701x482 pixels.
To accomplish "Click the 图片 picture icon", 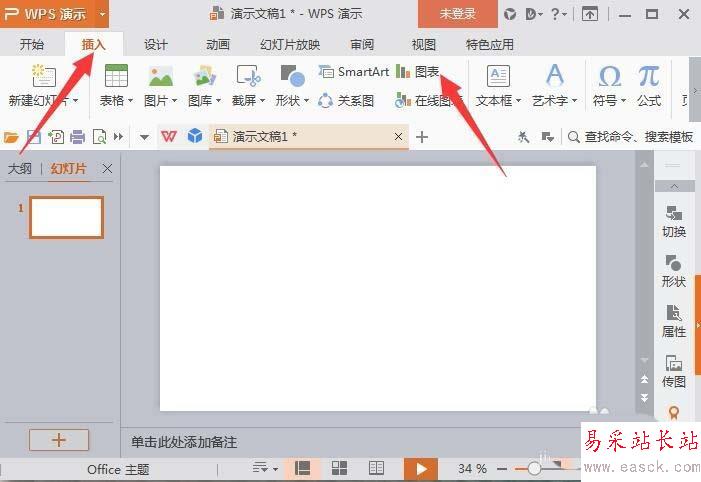I will click(x=161, y=76).
